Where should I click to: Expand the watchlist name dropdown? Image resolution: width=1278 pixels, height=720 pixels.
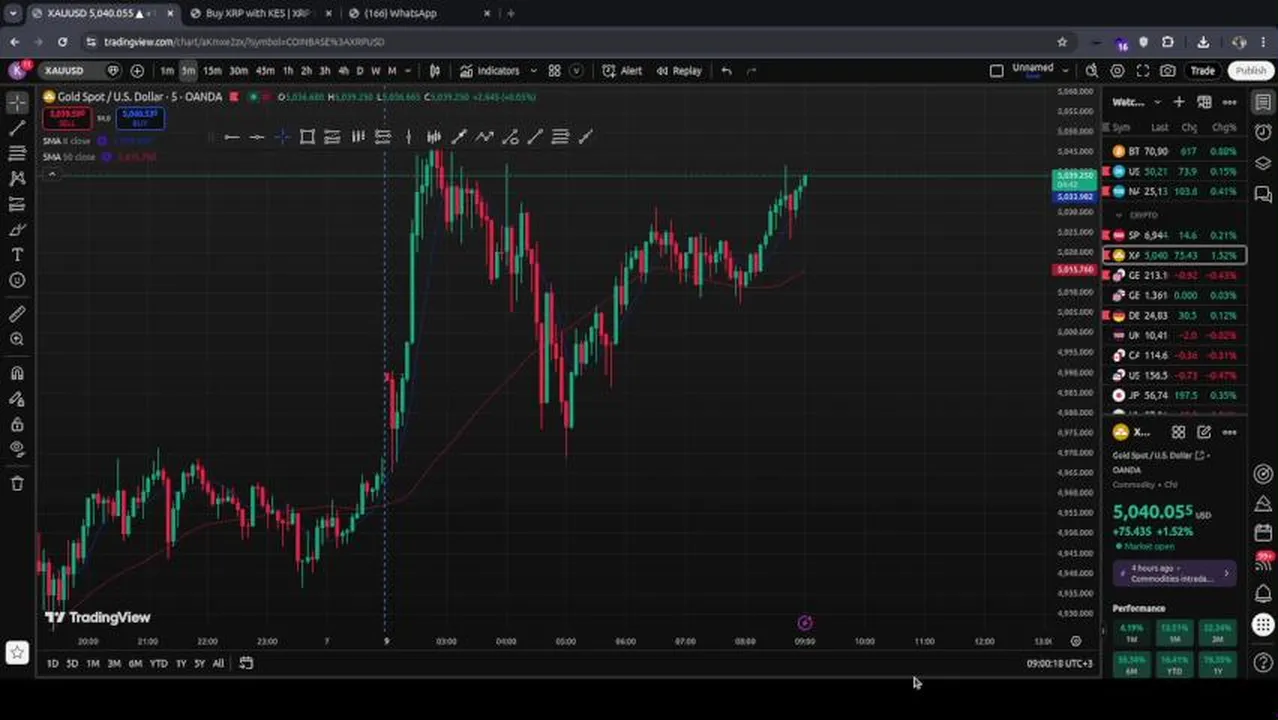click(x=1157, y=102)
